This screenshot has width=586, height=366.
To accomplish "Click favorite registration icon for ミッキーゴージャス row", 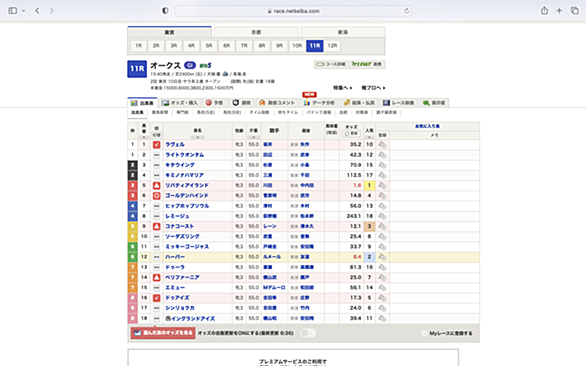I will click(382, 247).
